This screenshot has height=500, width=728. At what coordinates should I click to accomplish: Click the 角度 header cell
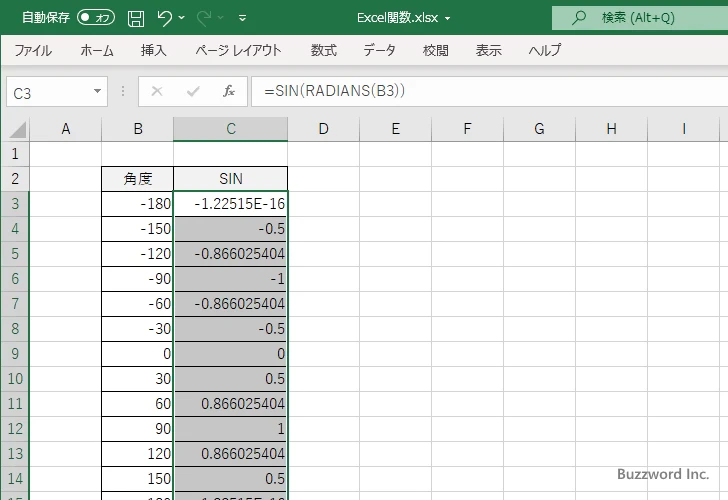coord(137,179)
